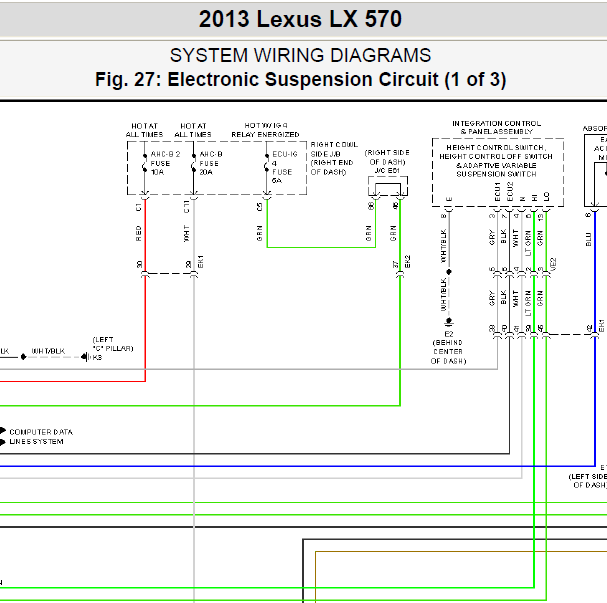
Task: Click the "EK1" label beside pin 29
Action: (x=201, y=262)
